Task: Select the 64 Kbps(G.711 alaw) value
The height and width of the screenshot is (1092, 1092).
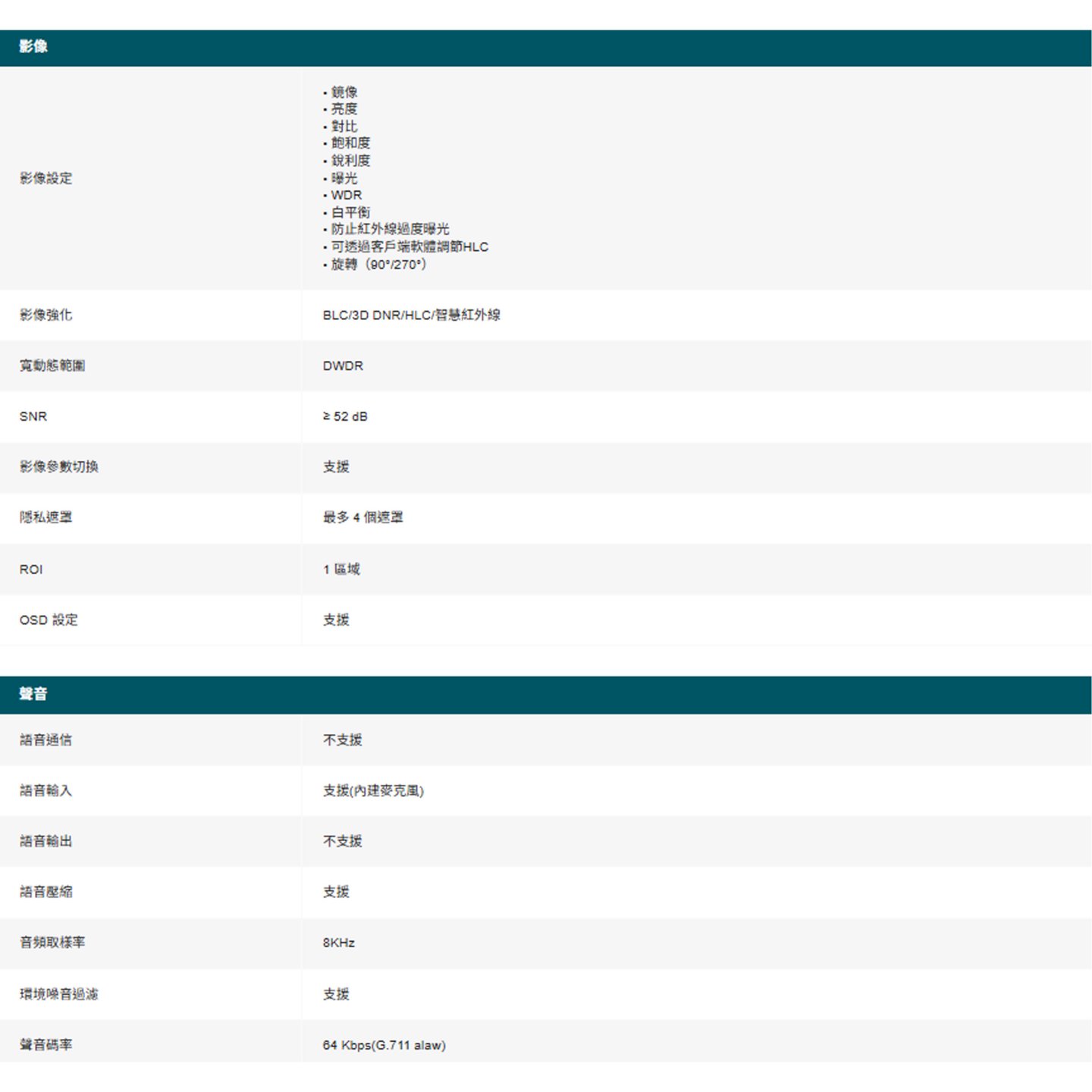Action: 384,1045
